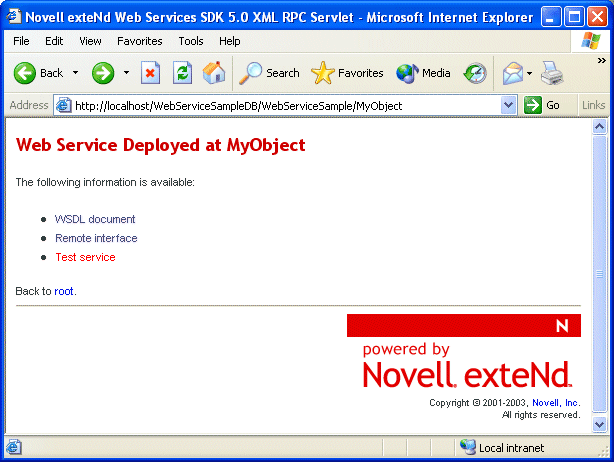The height and width of the screenshot is (462, 614).
Task: Expand the Mail dropdown arrow
Action: click(x=529, y=73)
